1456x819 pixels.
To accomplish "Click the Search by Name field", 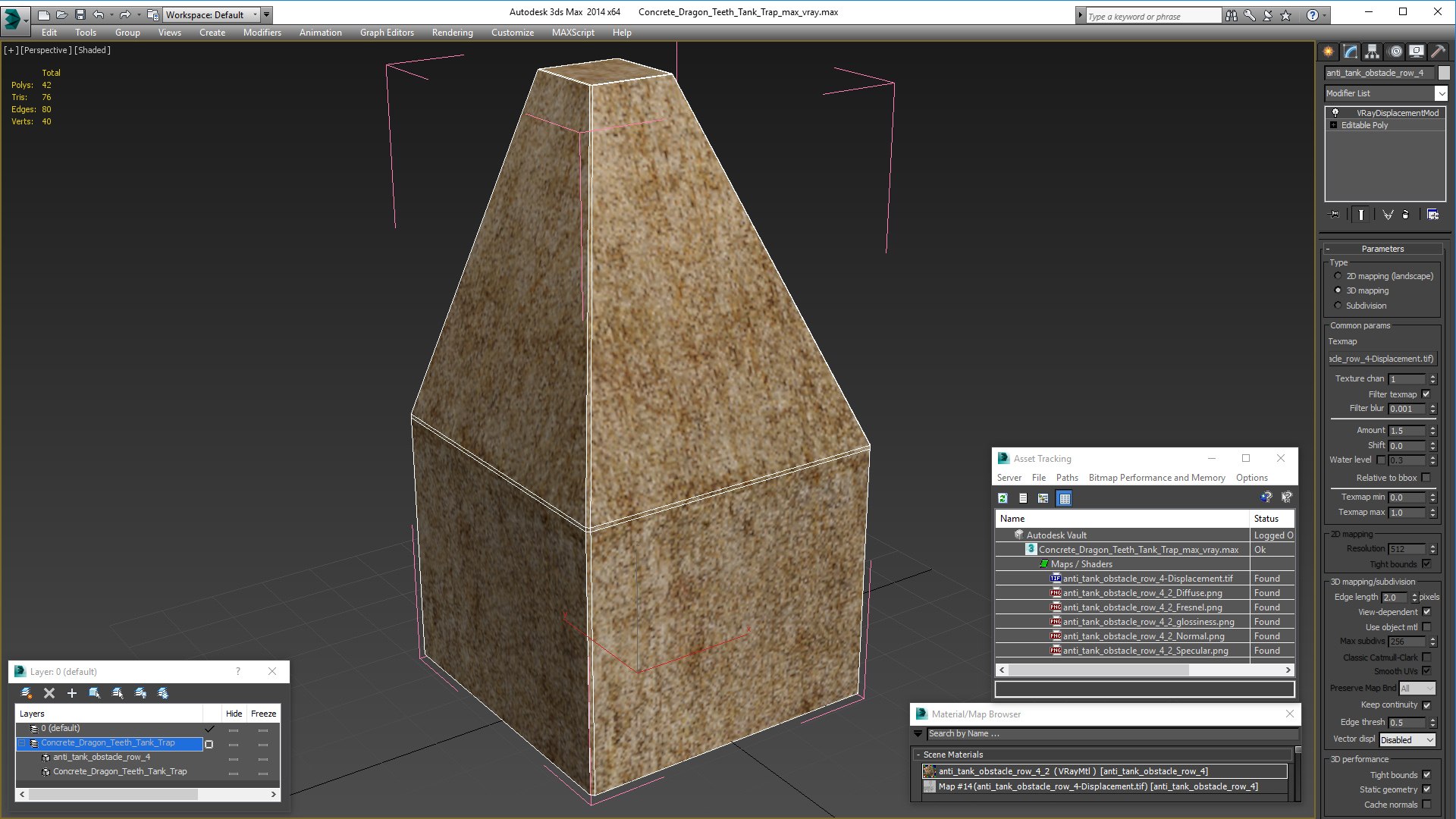I will 1107,734.
